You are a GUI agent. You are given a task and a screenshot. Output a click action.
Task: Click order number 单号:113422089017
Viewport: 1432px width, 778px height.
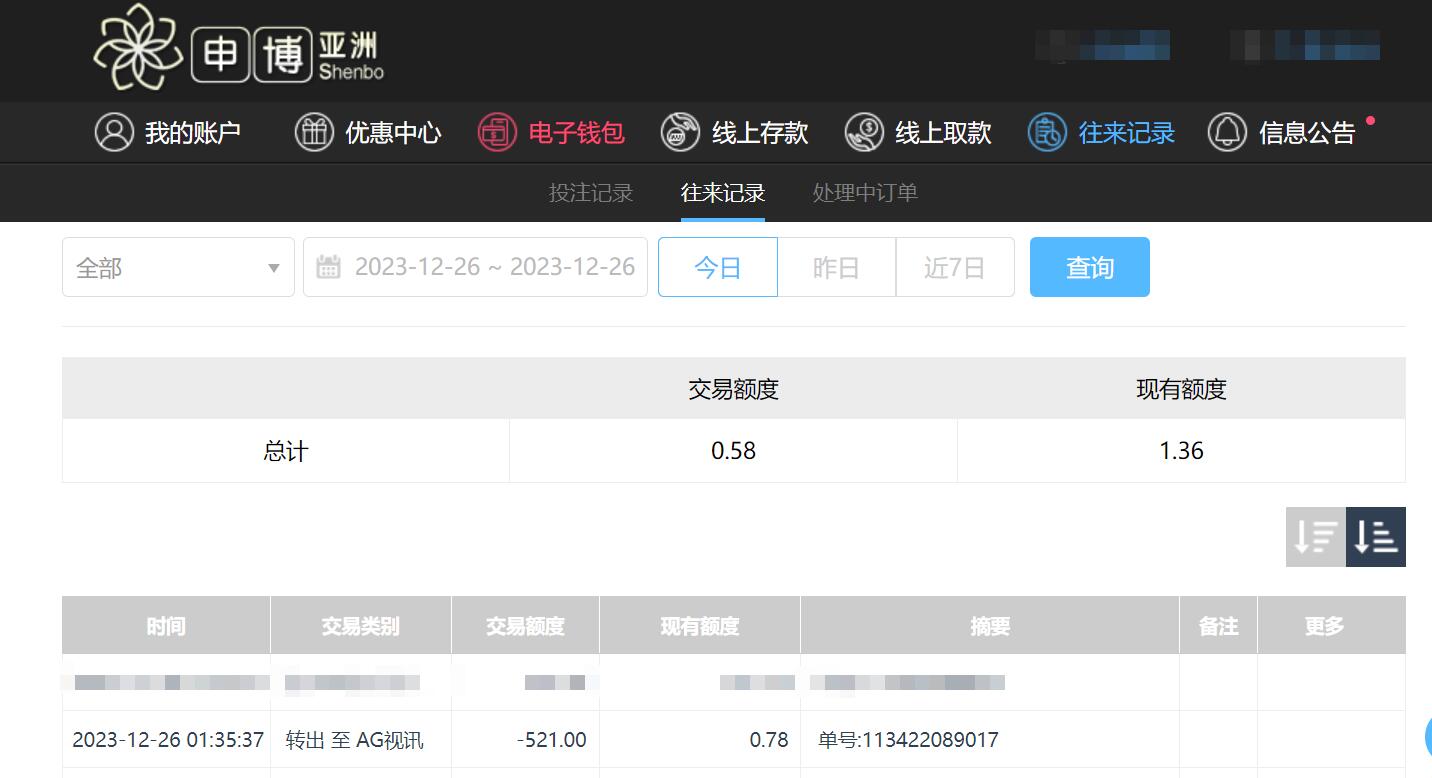click(x=908, y=740)
